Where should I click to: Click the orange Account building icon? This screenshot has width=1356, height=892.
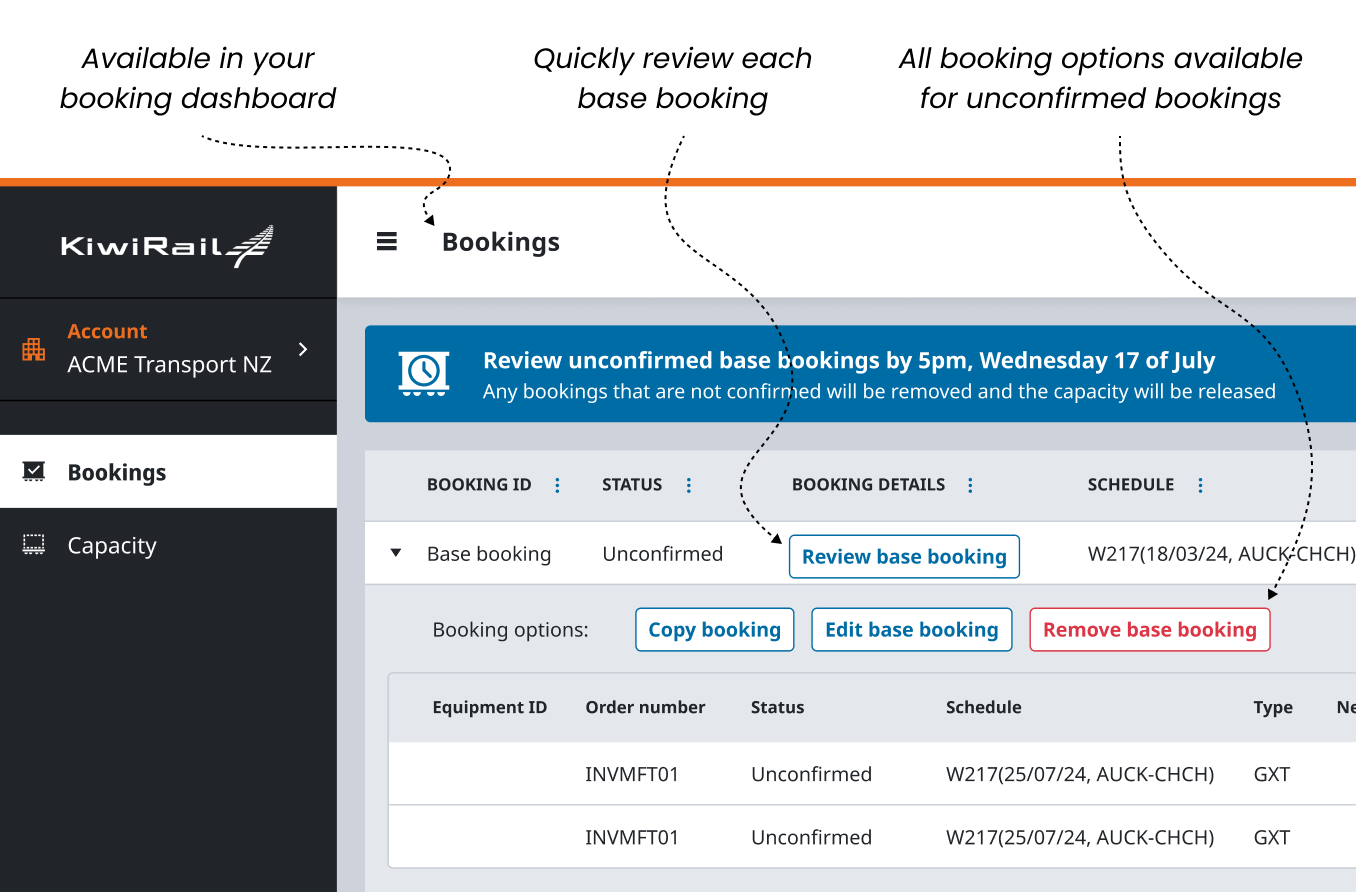point(34,349)
